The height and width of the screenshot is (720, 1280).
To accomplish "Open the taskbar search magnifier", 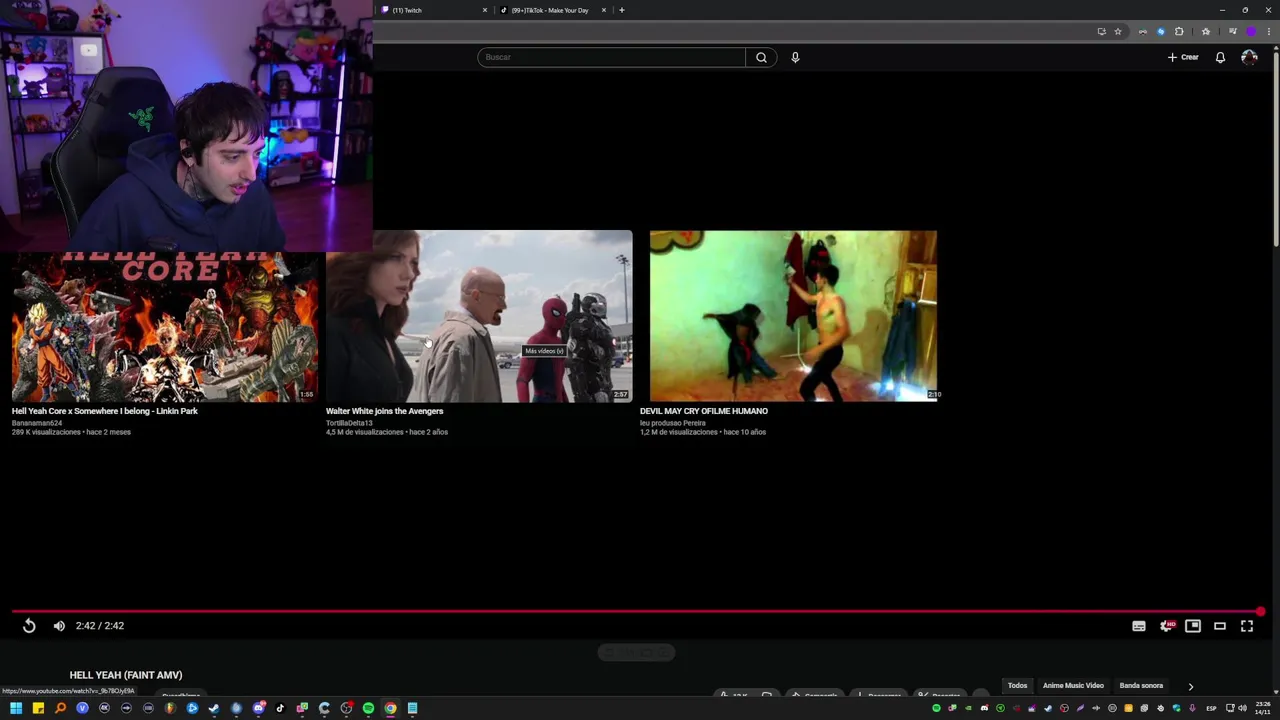I will 60,708.
